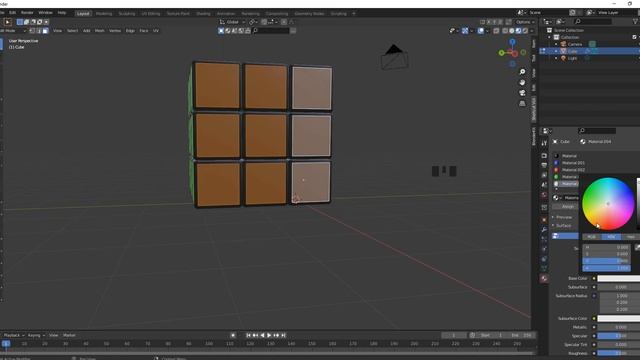Enable solid viewport shading
This screenshot has width=640, height=360.
coord(512,31)
